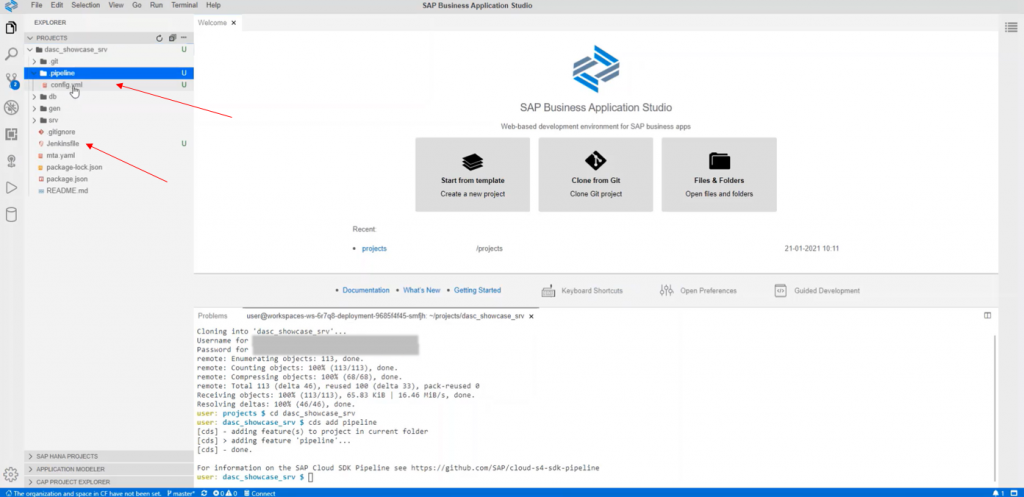Open Source Control view with badge
Image resolution: width=1024 pixels, height=497 pixels.
tap(11, 80)
